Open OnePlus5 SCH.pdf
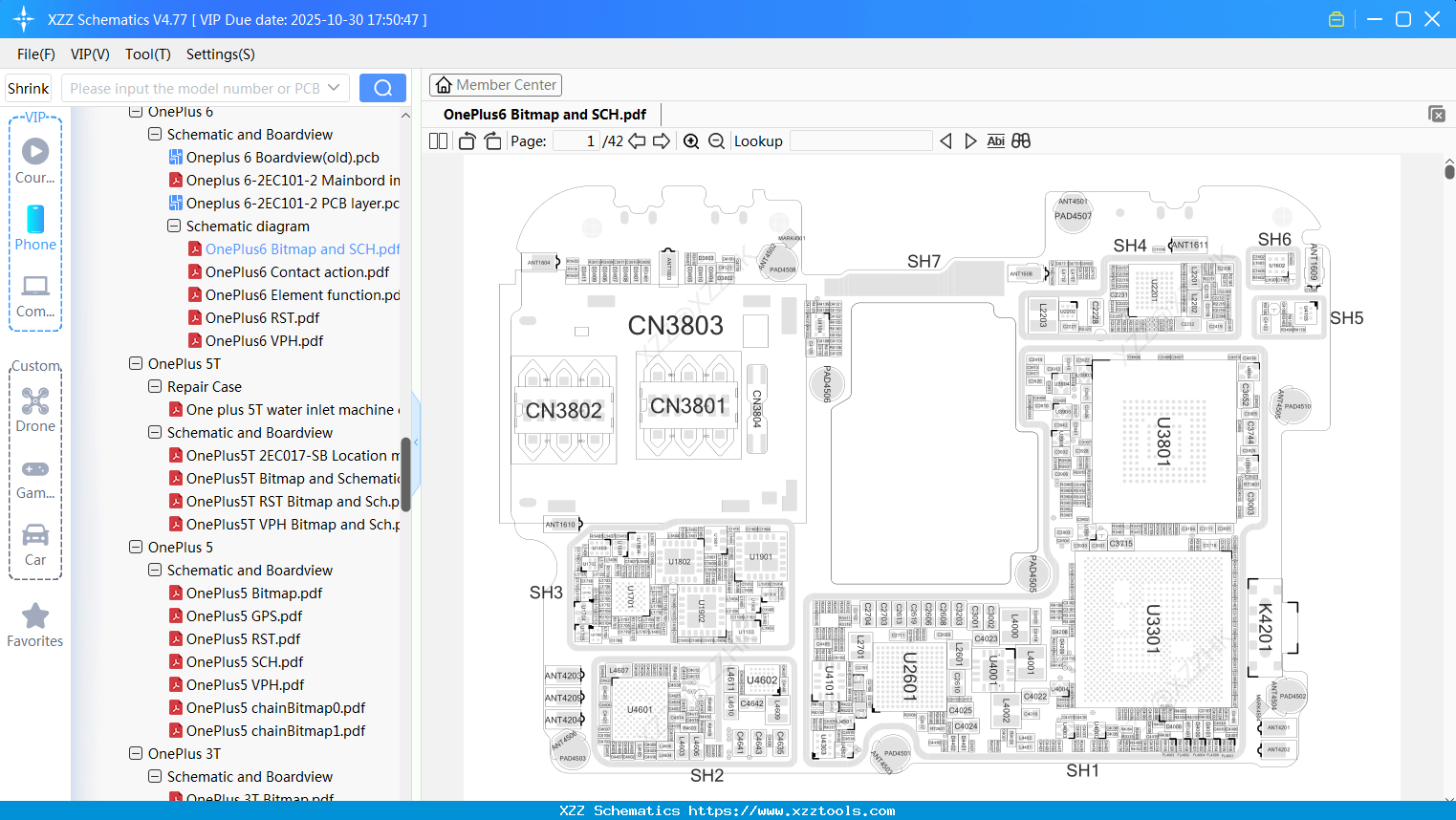The height and width of the screenshot is (820, 1456). click(245, 662)
